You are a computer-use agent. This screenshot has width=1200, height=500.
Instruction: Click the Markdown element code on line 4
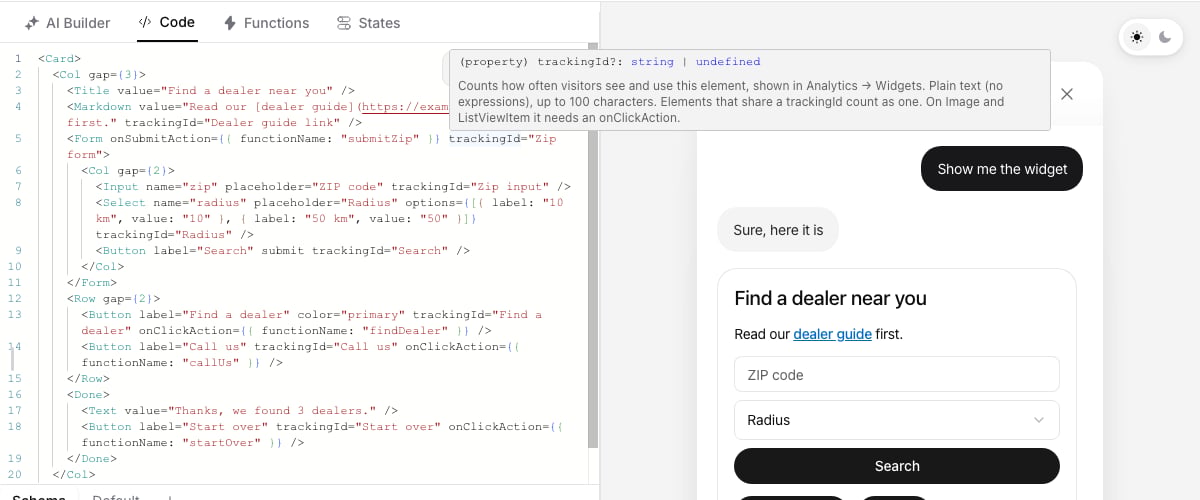[258, 106]
